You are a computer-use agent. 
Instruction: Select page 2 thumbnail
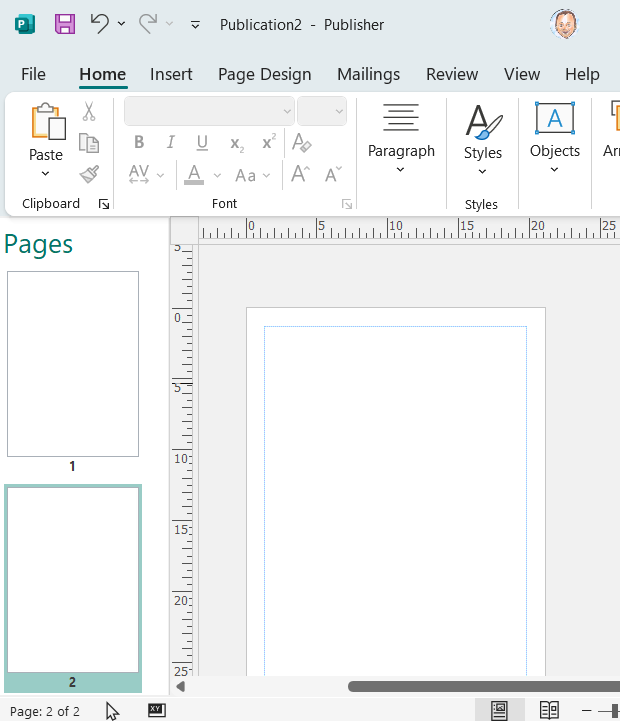pyautogui.click(x=73, y=580)
